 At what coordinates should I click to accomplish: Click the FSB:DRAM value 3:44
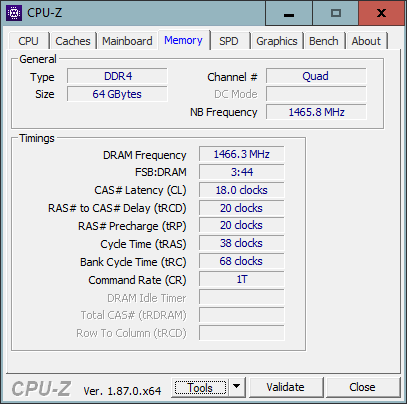tap(242, 172)
